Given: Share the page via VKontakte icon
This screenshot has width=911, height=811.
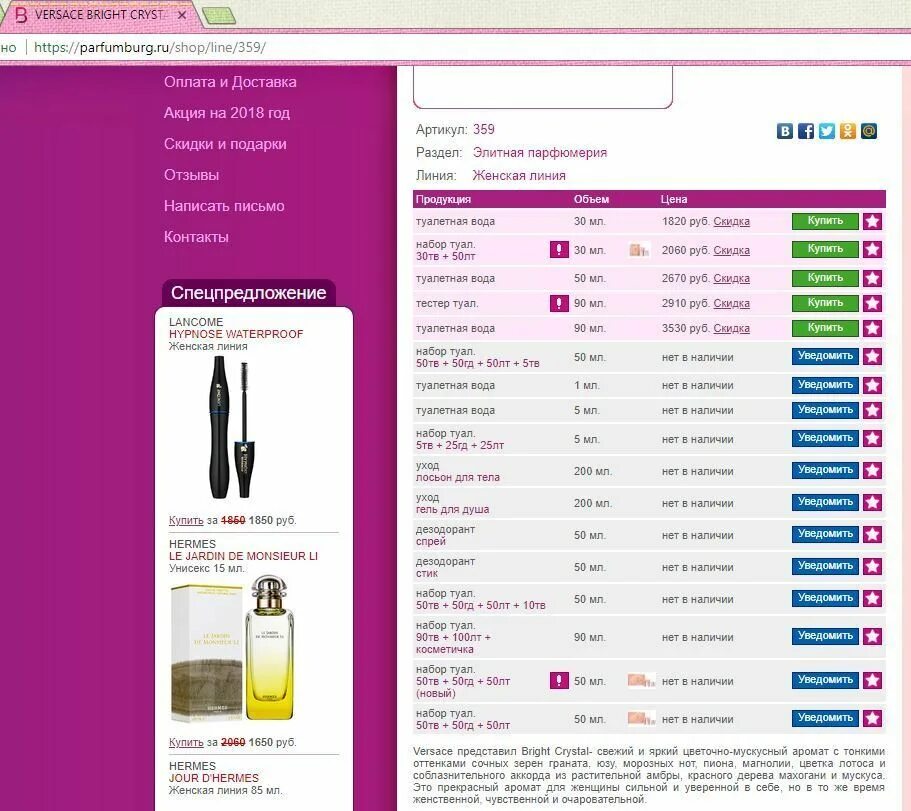Looking at the screenshot, I should click(784, 131).
